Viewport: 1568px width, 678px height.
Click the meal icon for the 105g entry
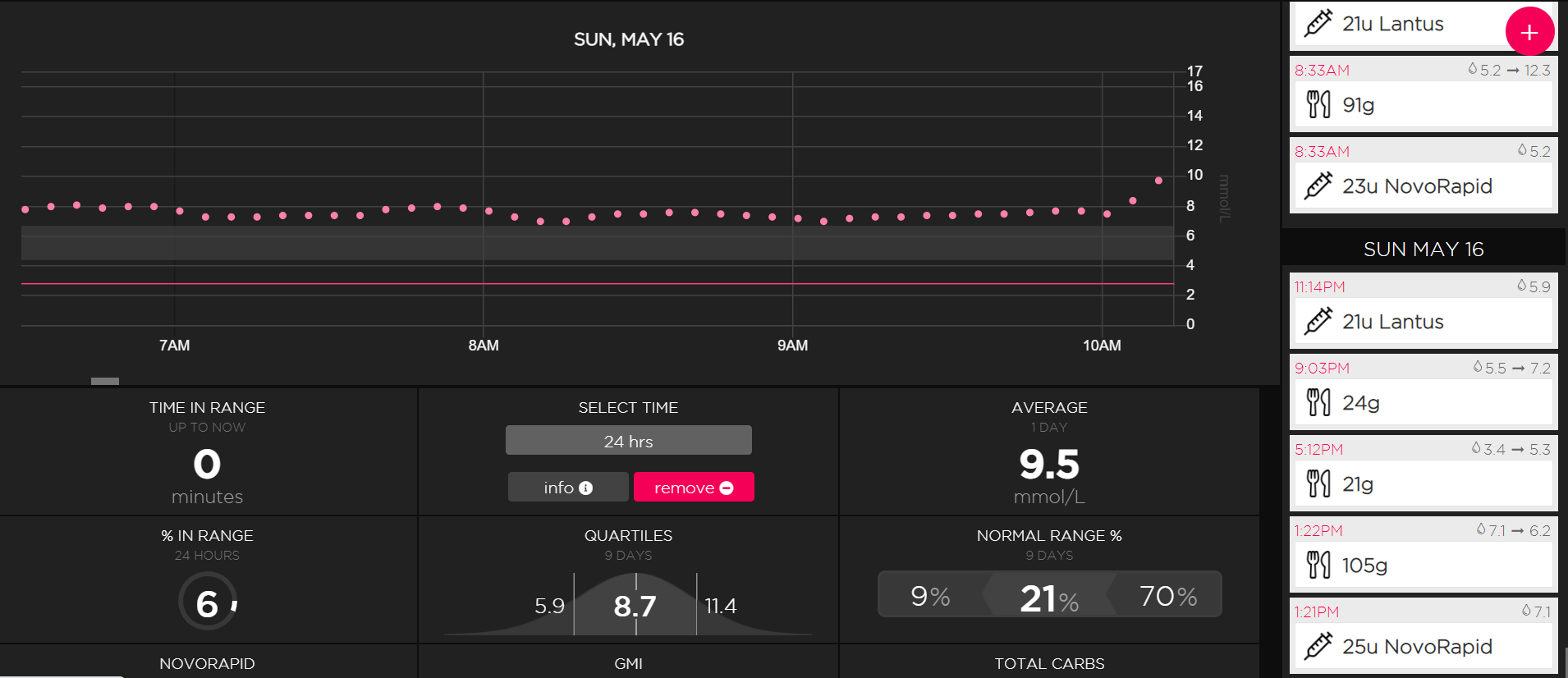(x=1318, y=566)
